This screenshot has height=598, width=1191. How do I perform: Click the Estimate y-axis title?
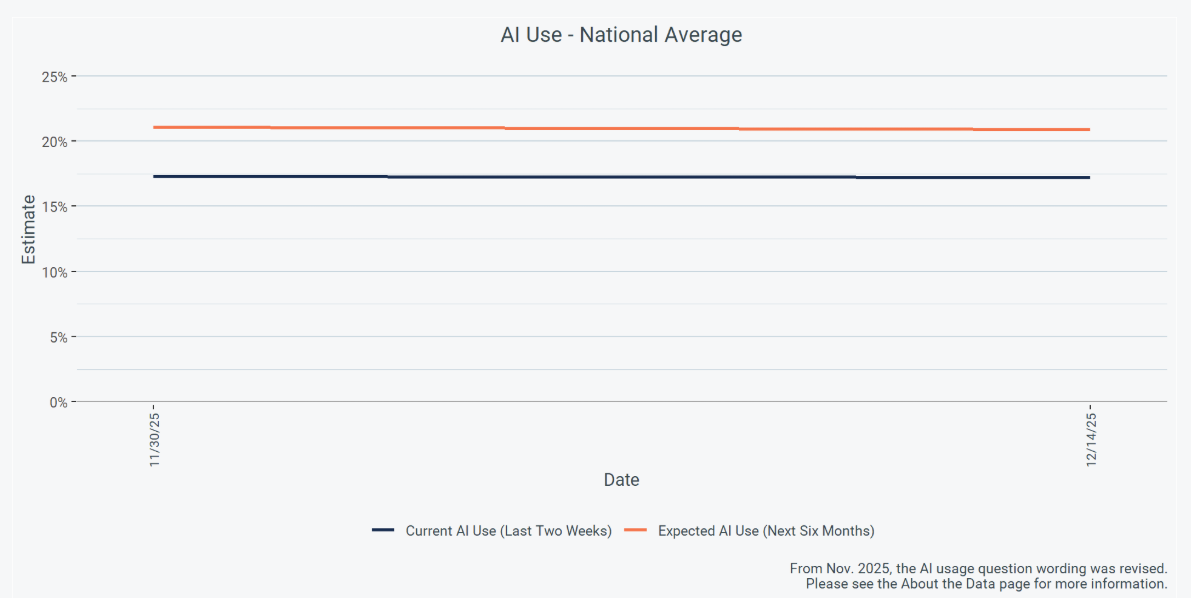[29, 229]
